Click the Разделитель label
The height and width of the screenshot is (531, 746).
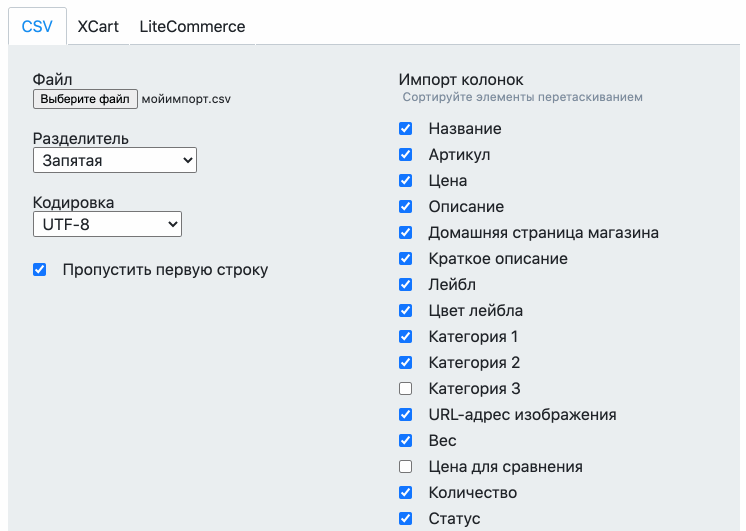coord(80,138)
